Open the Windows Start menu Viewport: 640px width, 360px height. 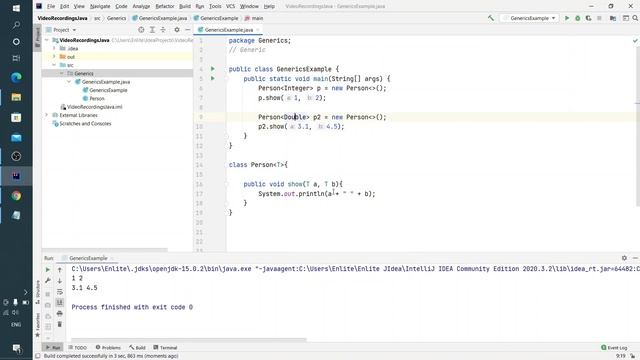16,8
